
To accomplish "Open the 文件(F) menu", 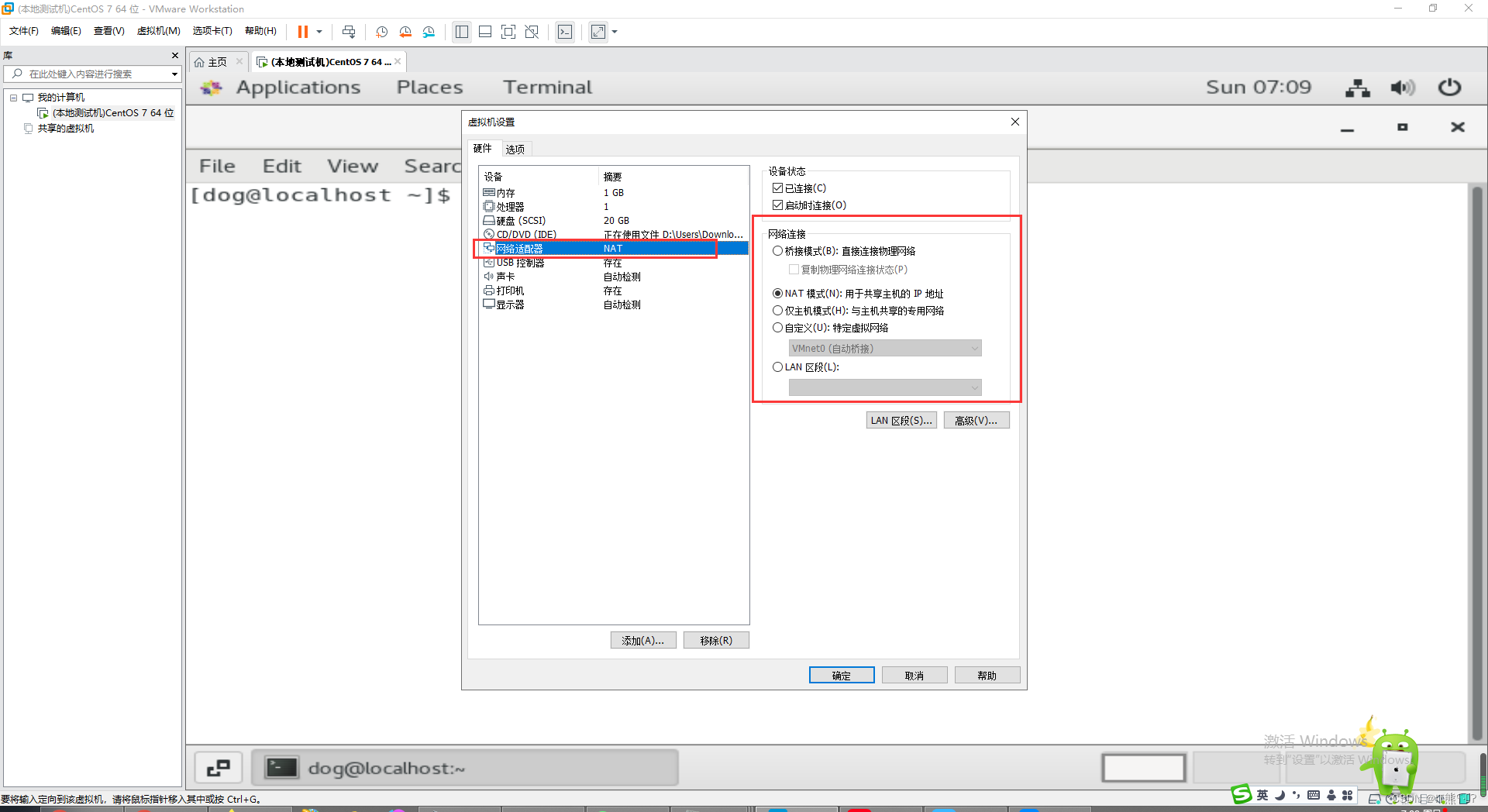I will [23, 31].
